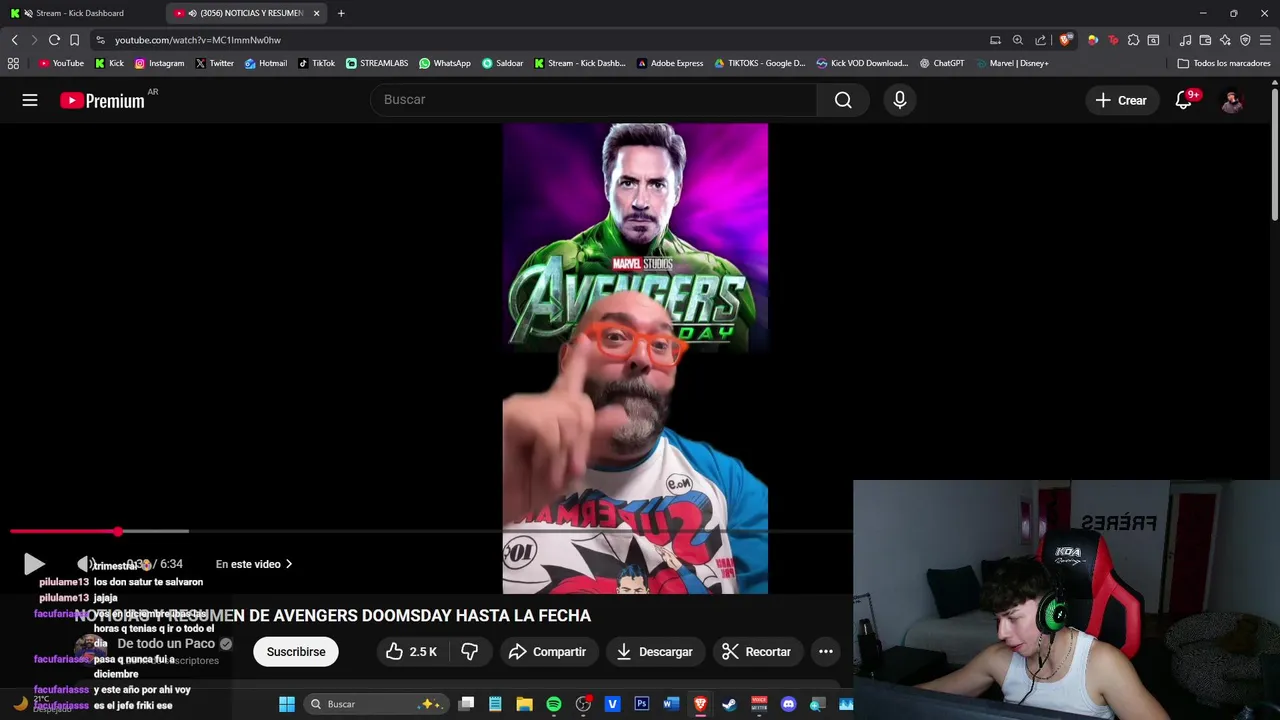Open Brave Shields lion icon

[x=1065, y=40]
